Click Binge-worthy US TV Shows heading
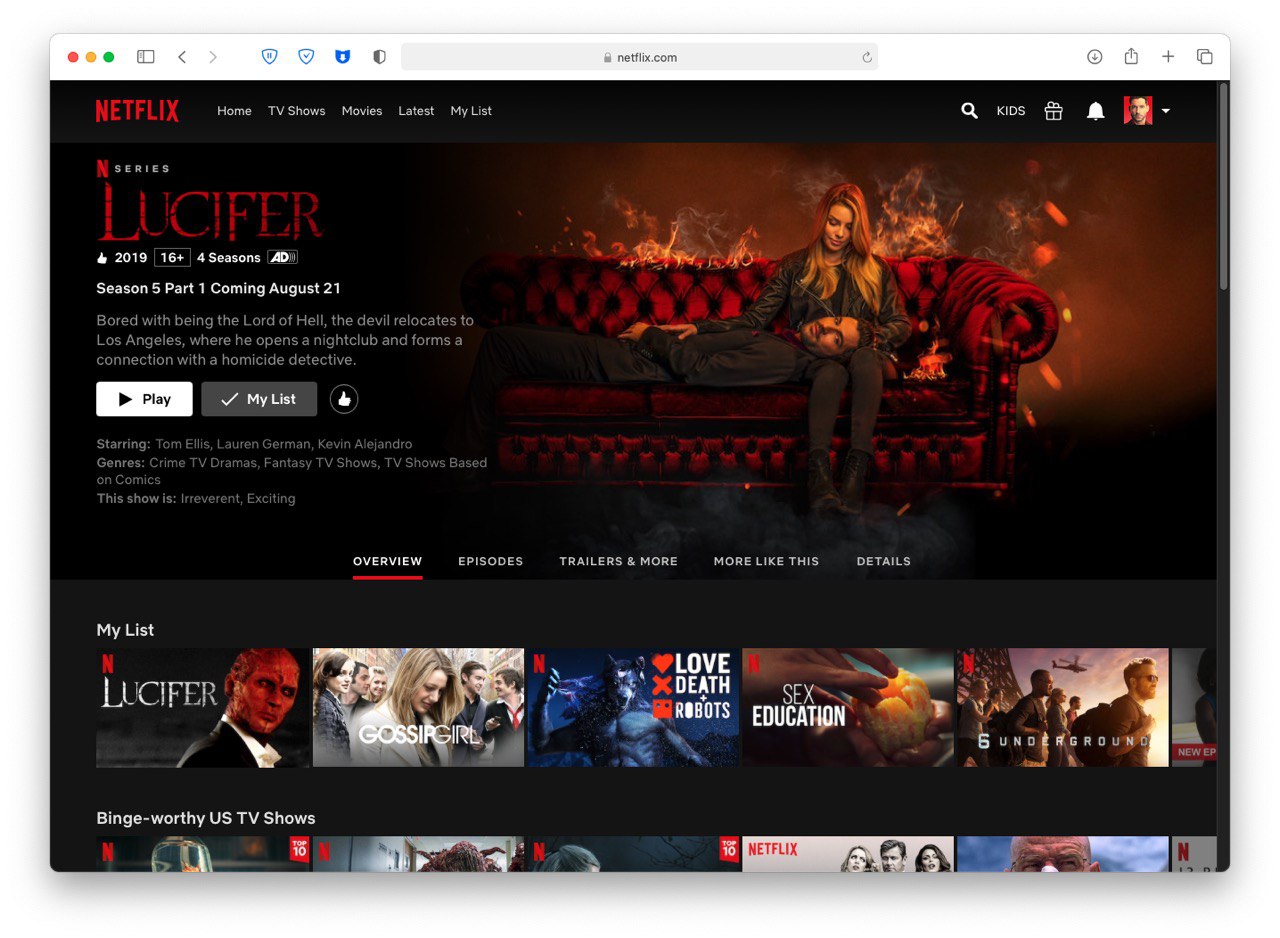This screenshot has width=1280, height=938. (x=206, y=818)
